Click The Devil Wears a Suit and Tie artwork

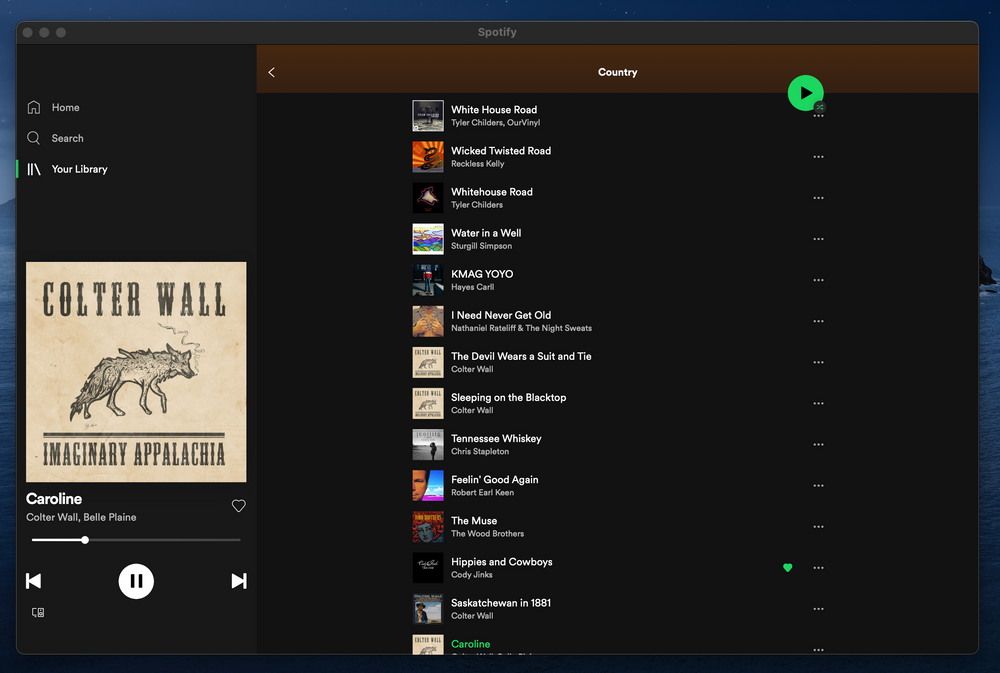(428, 362)
